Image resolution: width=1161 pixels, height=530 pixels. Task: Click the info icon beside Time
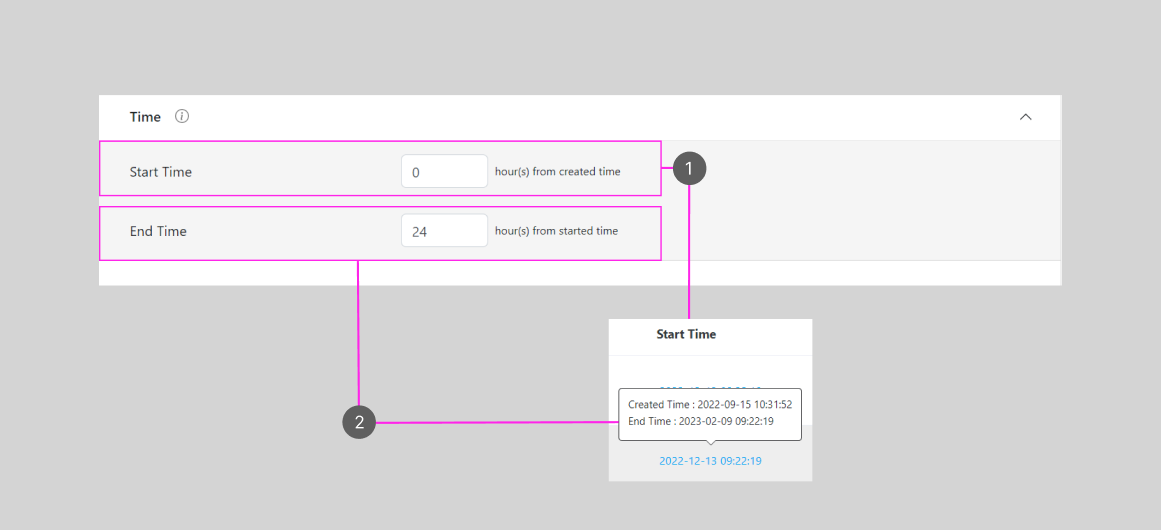pos(182,117)
